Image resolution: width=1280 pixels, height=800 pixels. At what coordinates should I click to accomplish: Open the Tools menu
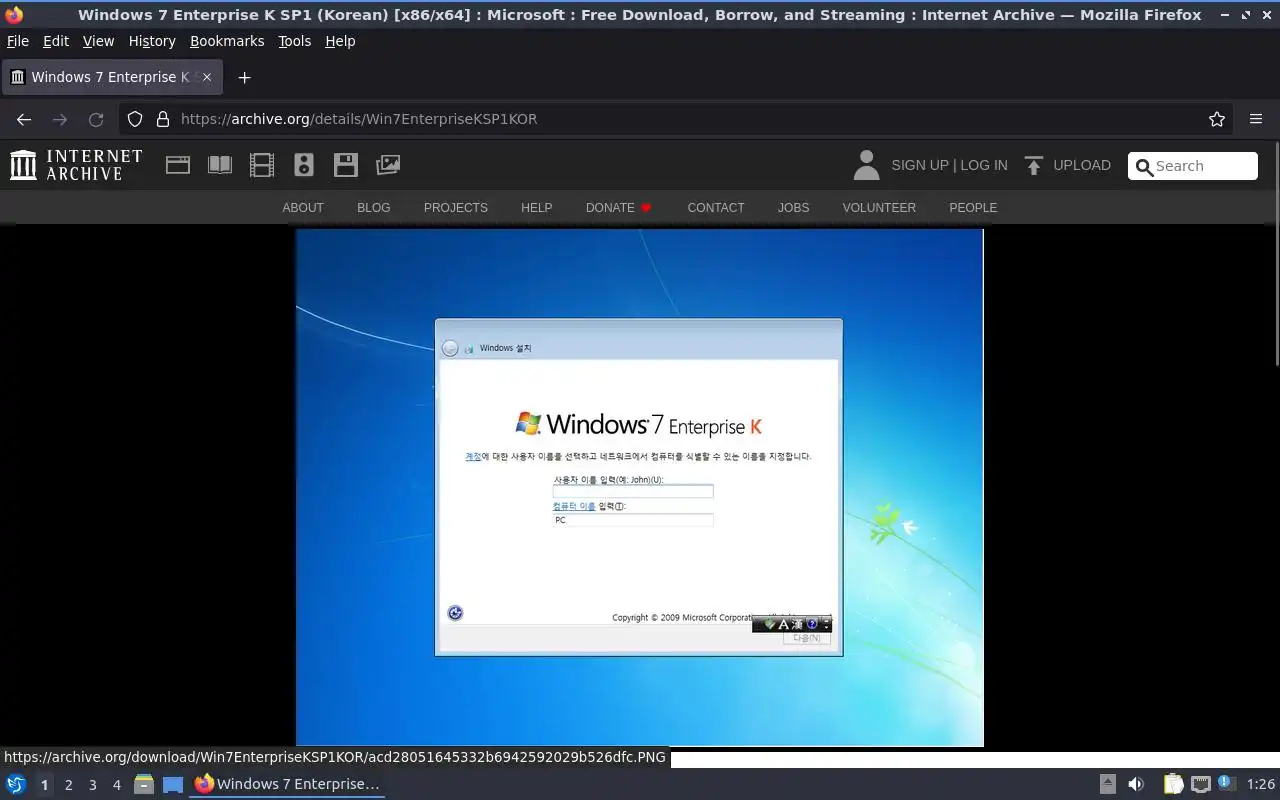[294, 41]
